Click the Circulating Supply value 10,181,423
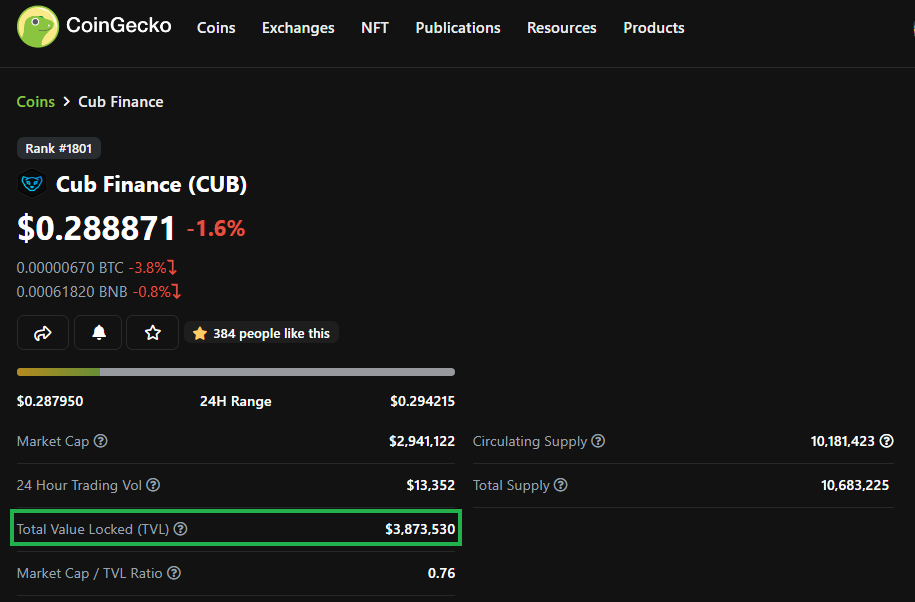 pyautogui.click(x=843, y=441)
